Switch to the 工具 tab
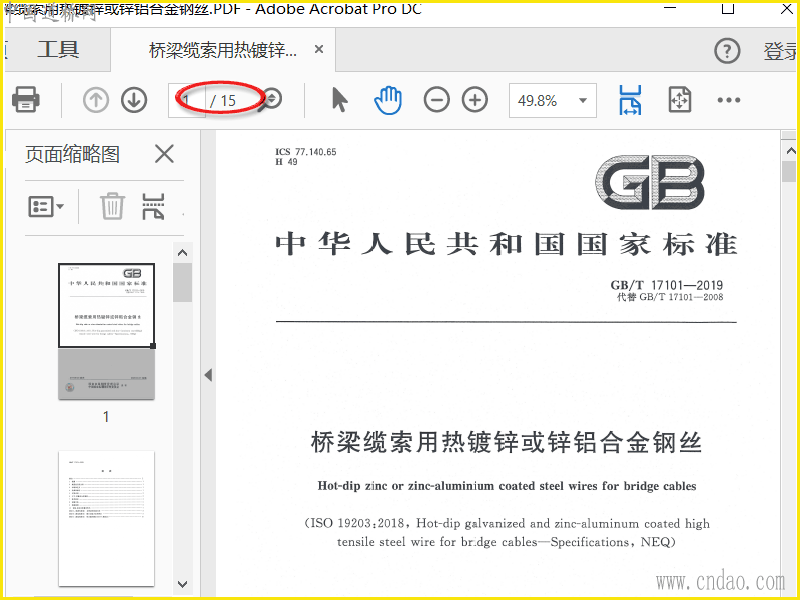The height and width of the screenshot is (600, 800). coord(58,49)
